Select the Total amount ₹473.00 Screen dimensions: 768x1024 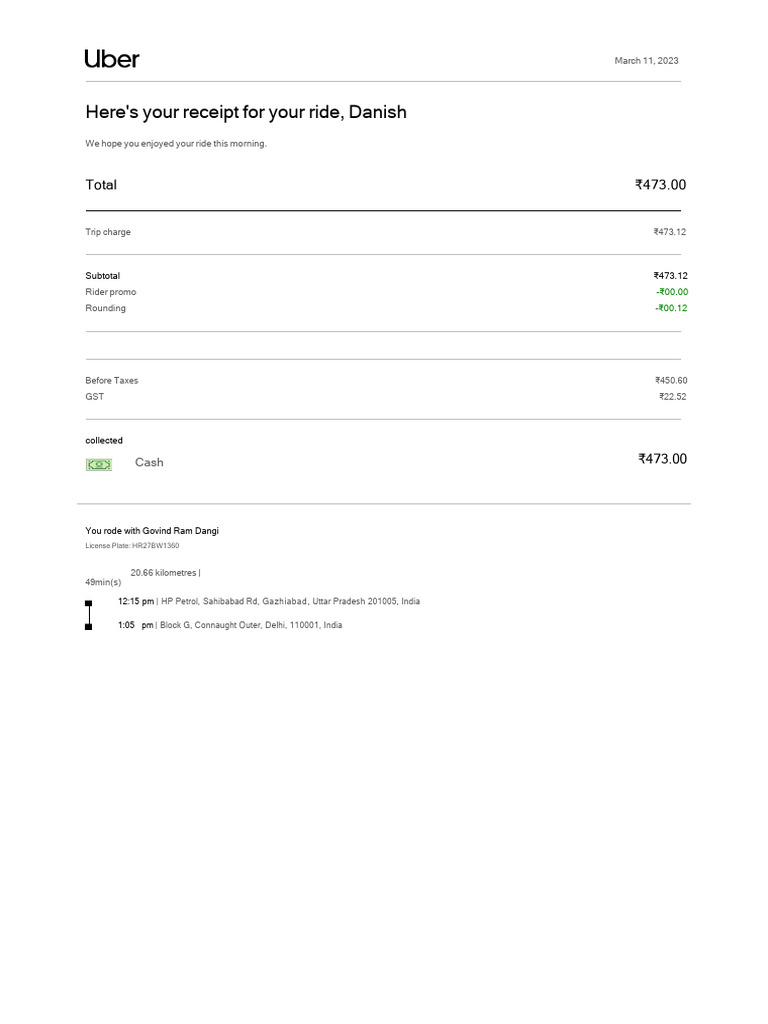pos(660,185)
